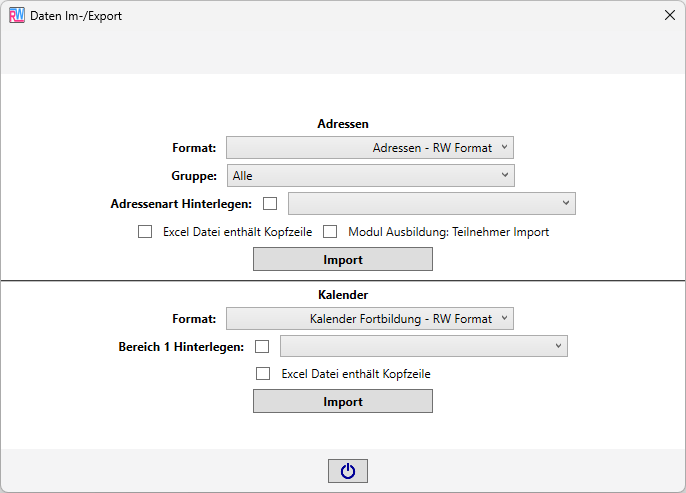Click the RW application icon in the title bar
The image size is (686, 493).
coord(17,16)
